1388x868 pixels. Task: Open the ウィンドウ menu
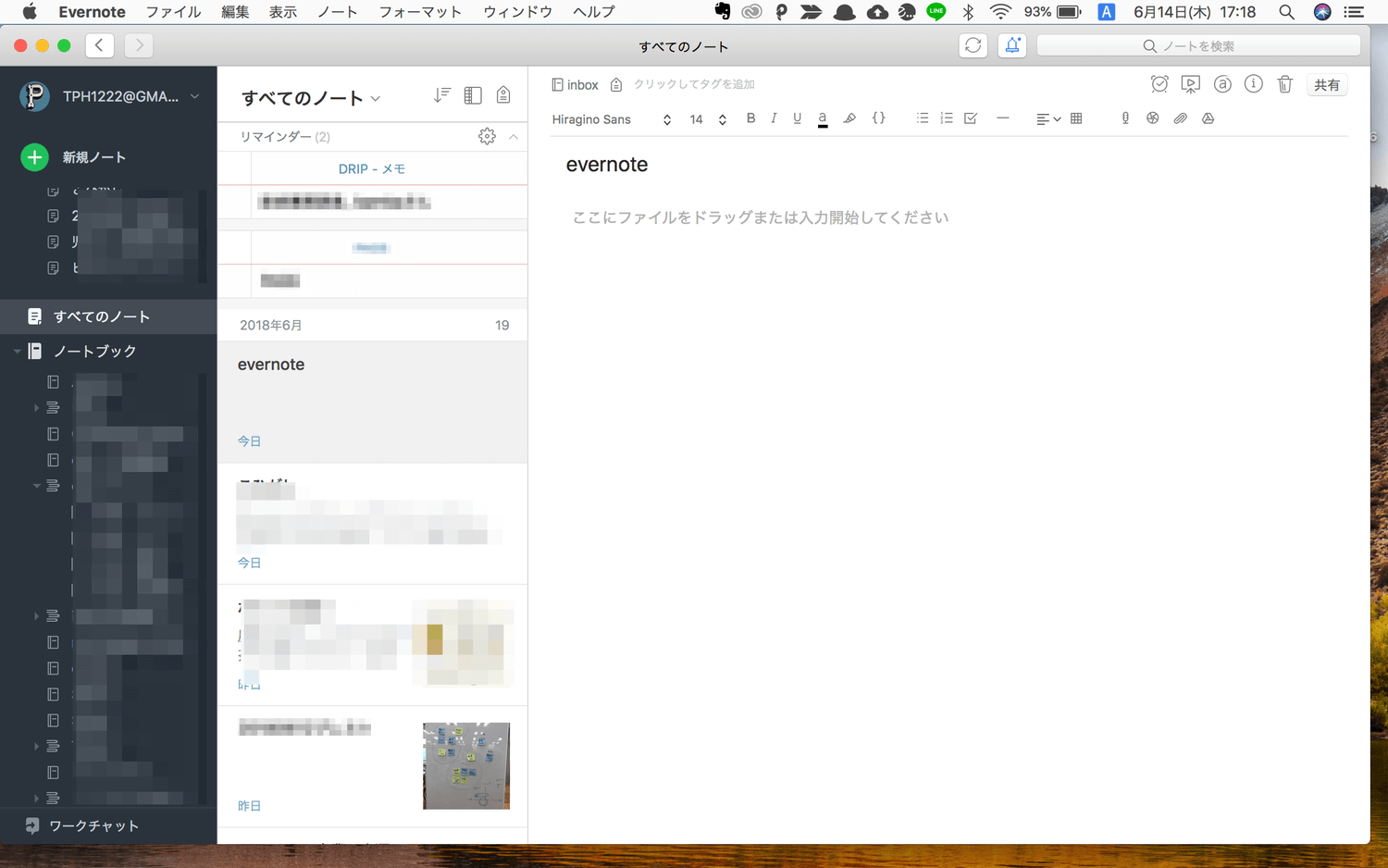(517, 12)
